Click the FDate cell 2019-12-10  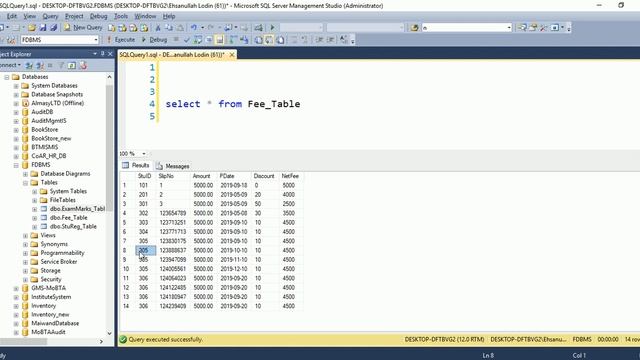(x=234, y=269)
